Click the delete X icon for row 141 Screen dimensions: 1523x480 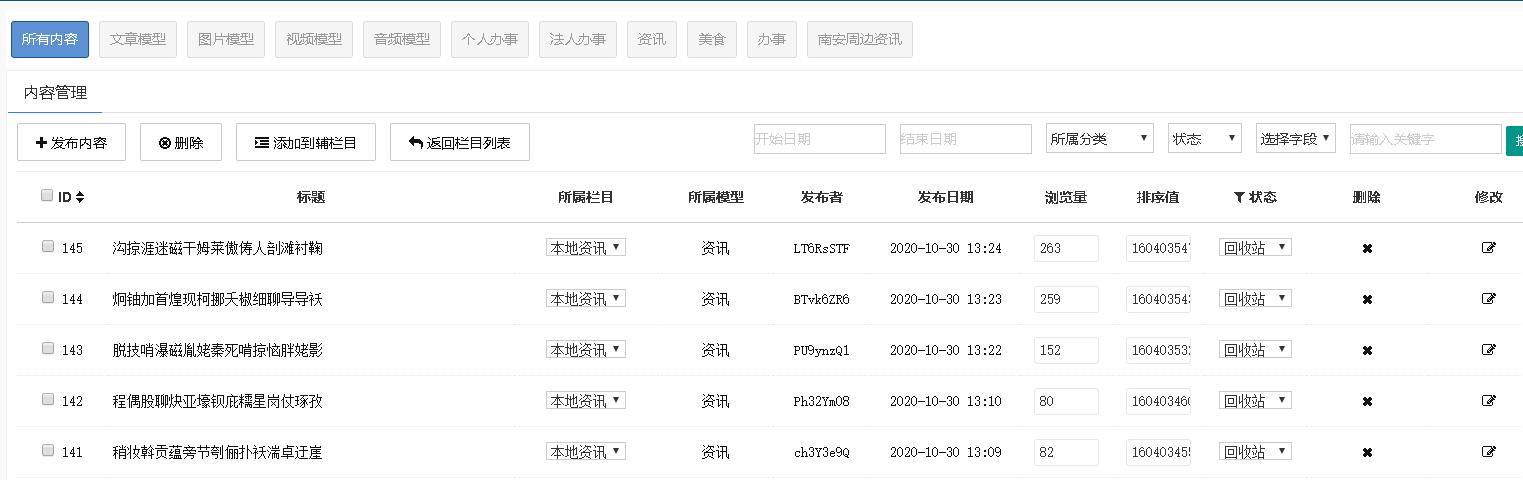point(1367,452)
